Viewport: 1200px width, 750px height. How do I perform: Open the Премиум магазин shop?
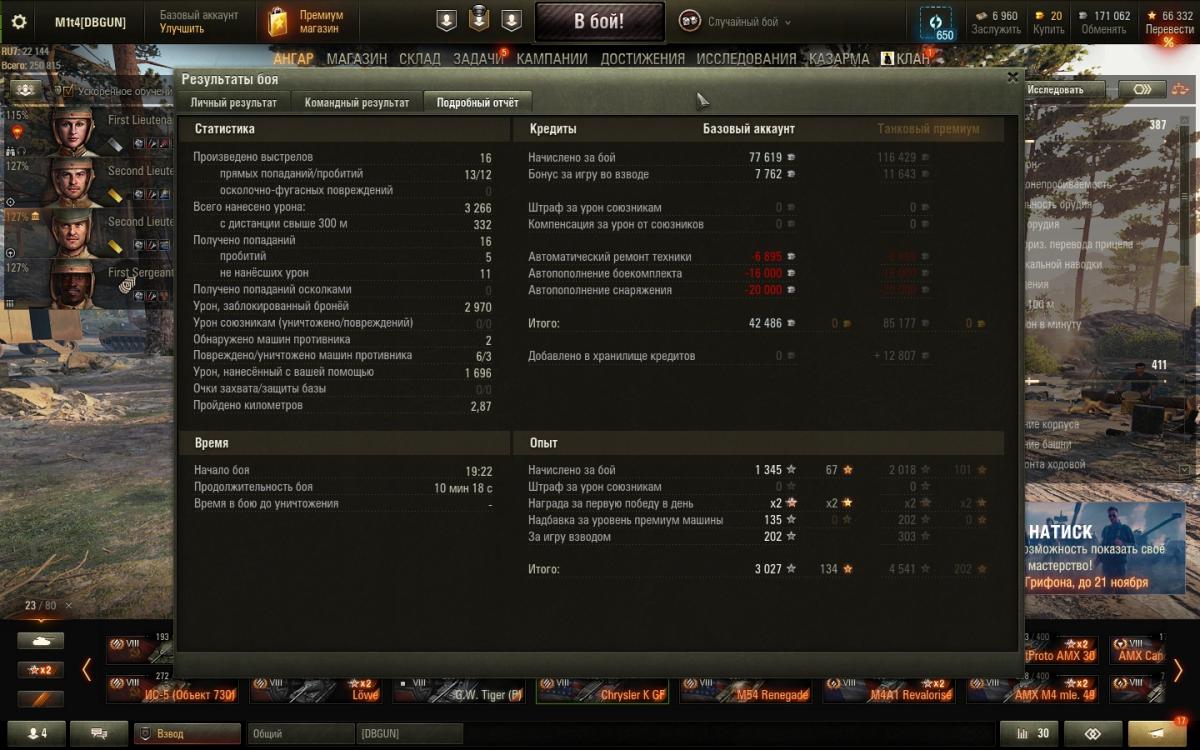point(307,22)
